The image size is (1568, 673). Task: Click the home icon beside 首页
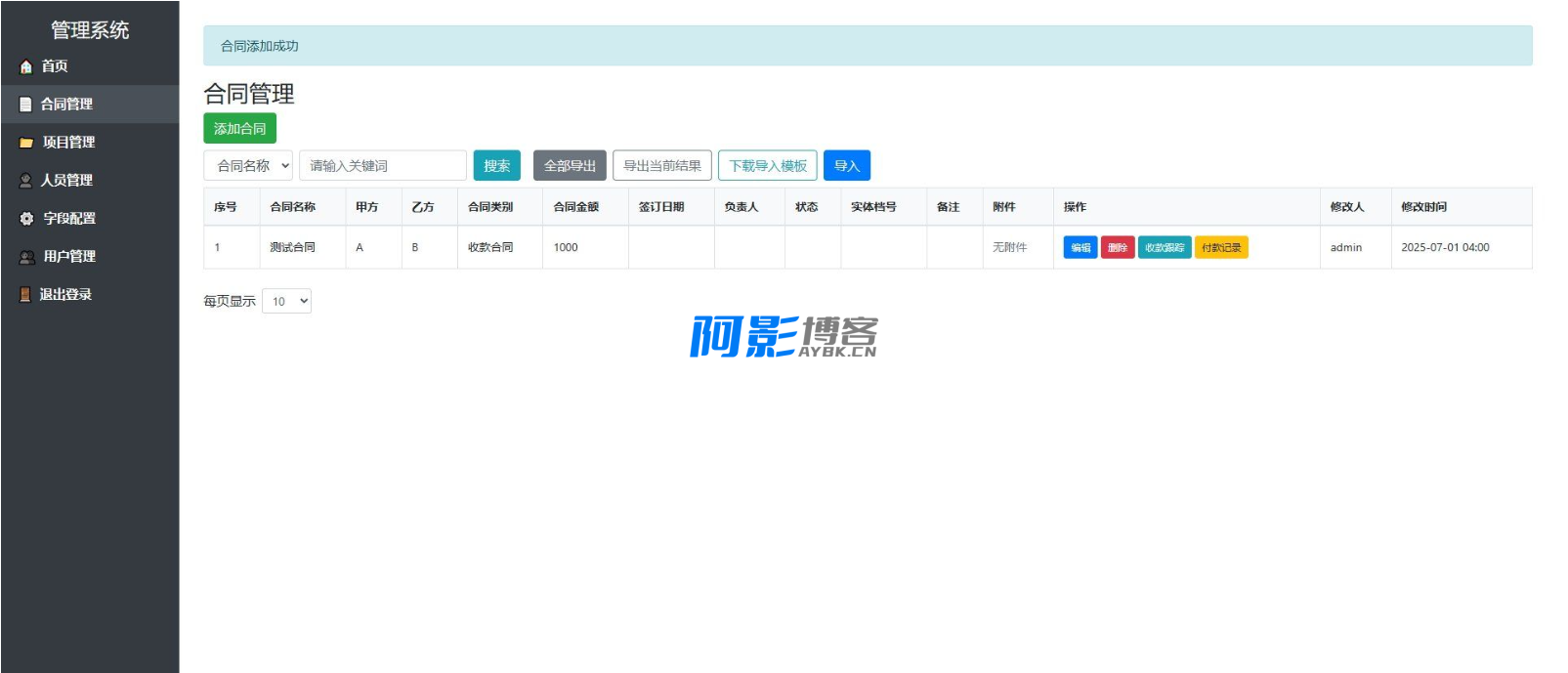pyautogui.click(x=26, y=66)
